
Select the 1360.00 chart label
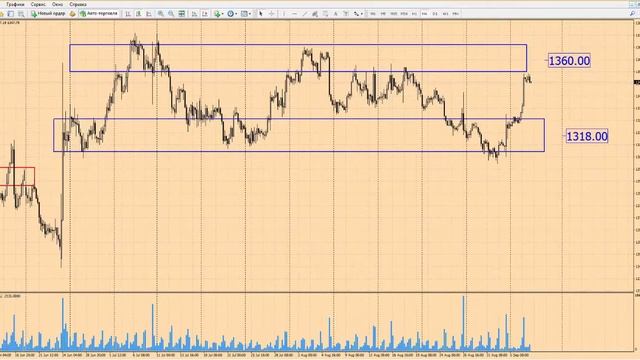[x=569, y=61]
